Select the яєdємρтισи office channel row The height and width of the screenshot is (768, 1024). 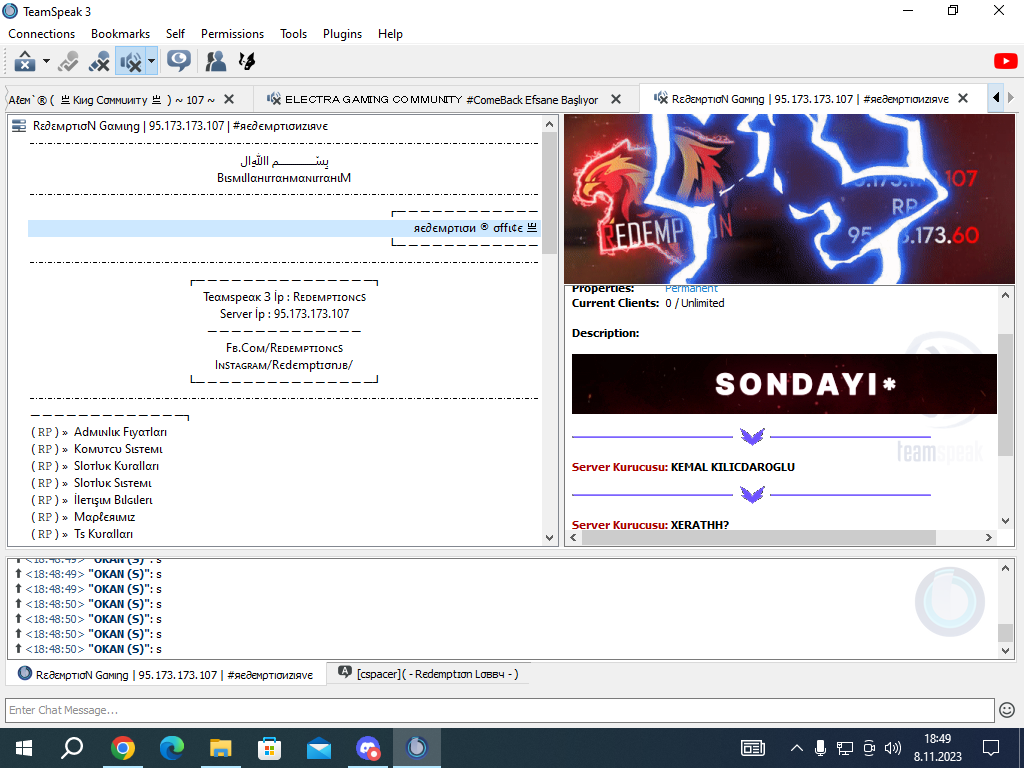pos(283,228)
